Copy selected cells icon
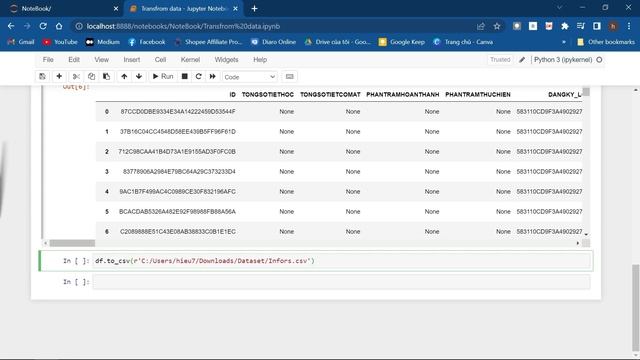 [x=91, y=76]
